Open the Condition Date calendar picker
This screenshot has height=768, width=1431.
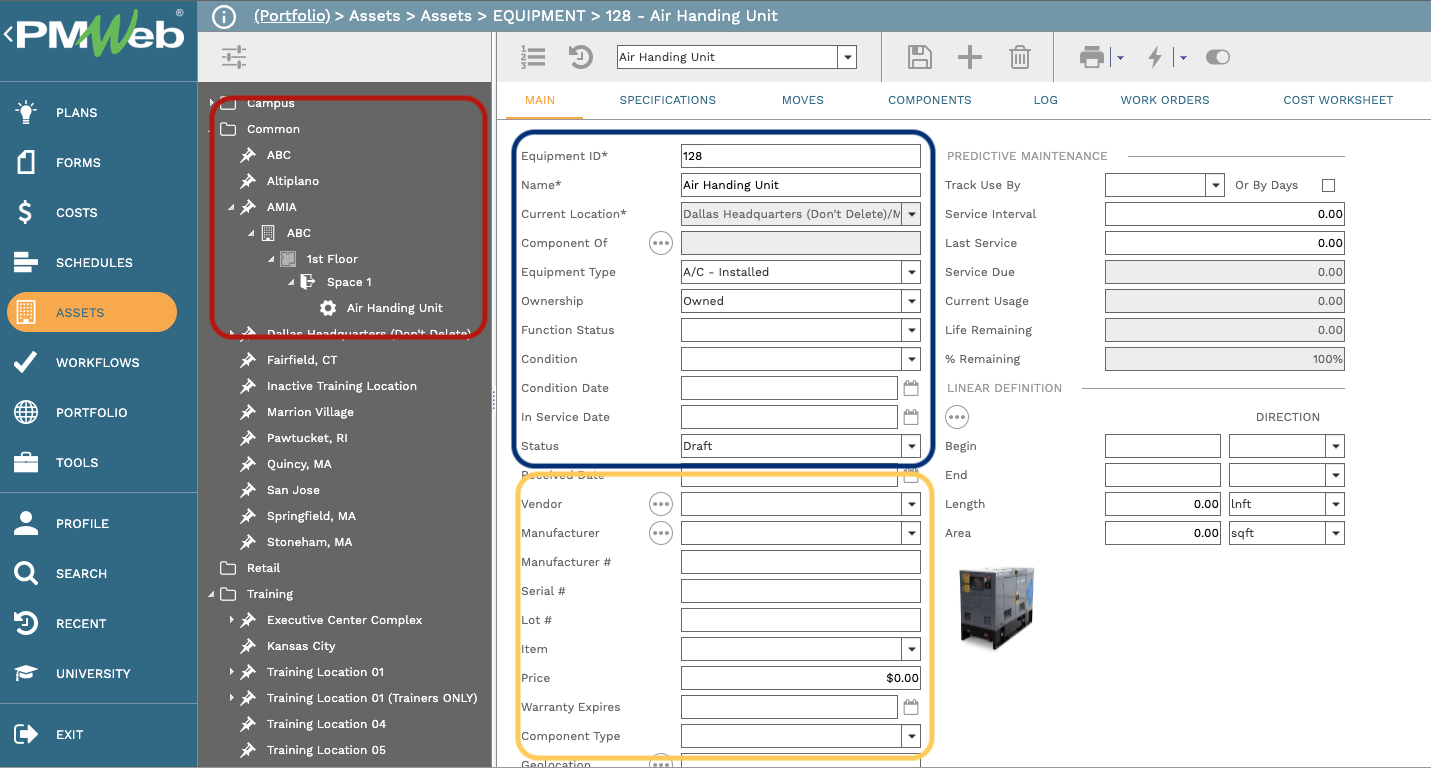[x=911, y=388]
